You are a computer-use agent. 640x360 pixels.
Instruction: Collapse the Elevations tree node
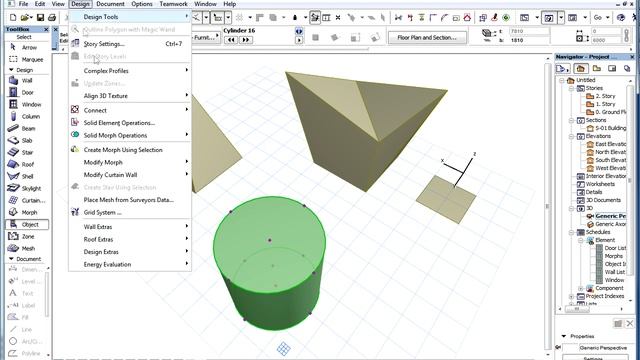coord(571,136)
